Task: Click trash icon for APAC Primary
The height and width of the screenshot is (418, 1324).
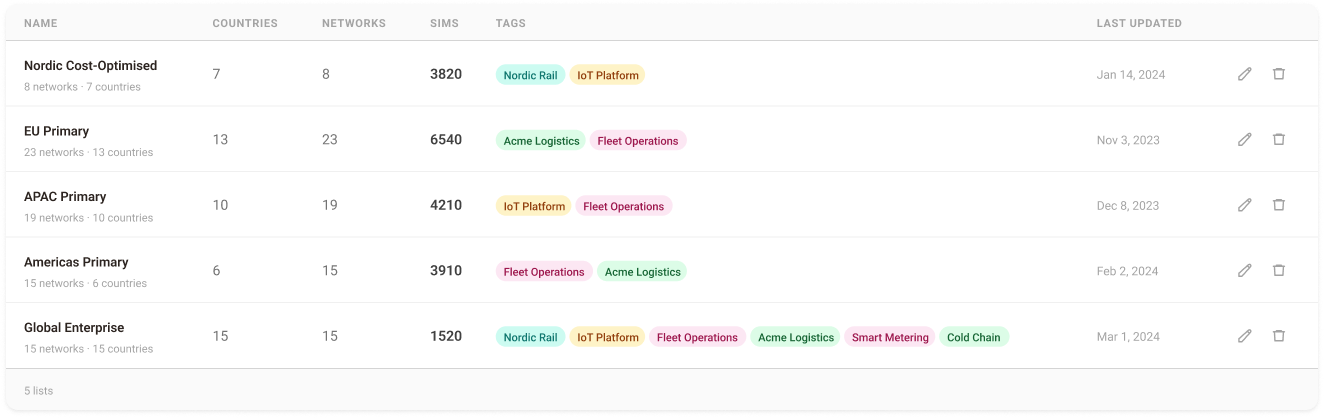Action: pyautogui.click(x=1278, y=205)
